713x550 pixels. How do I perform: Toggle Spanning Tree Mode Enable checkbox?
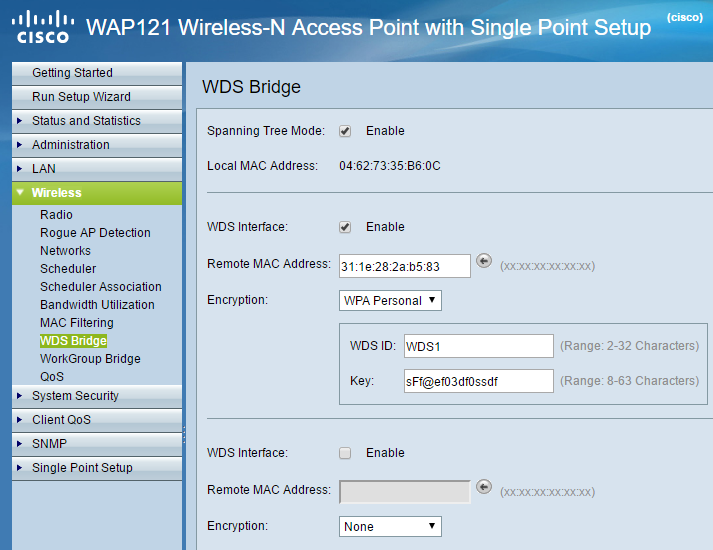(x=345, y=131)
